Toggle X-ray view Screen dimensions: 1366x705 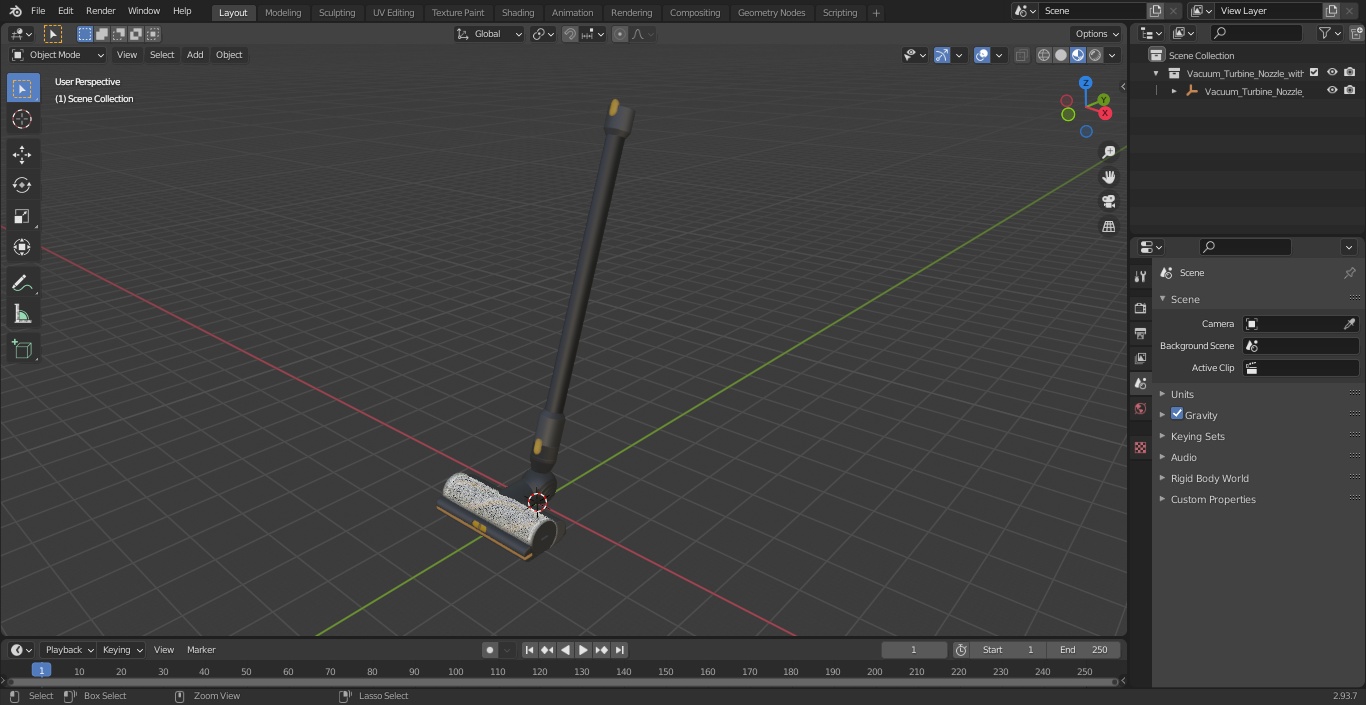(1021, 55)
